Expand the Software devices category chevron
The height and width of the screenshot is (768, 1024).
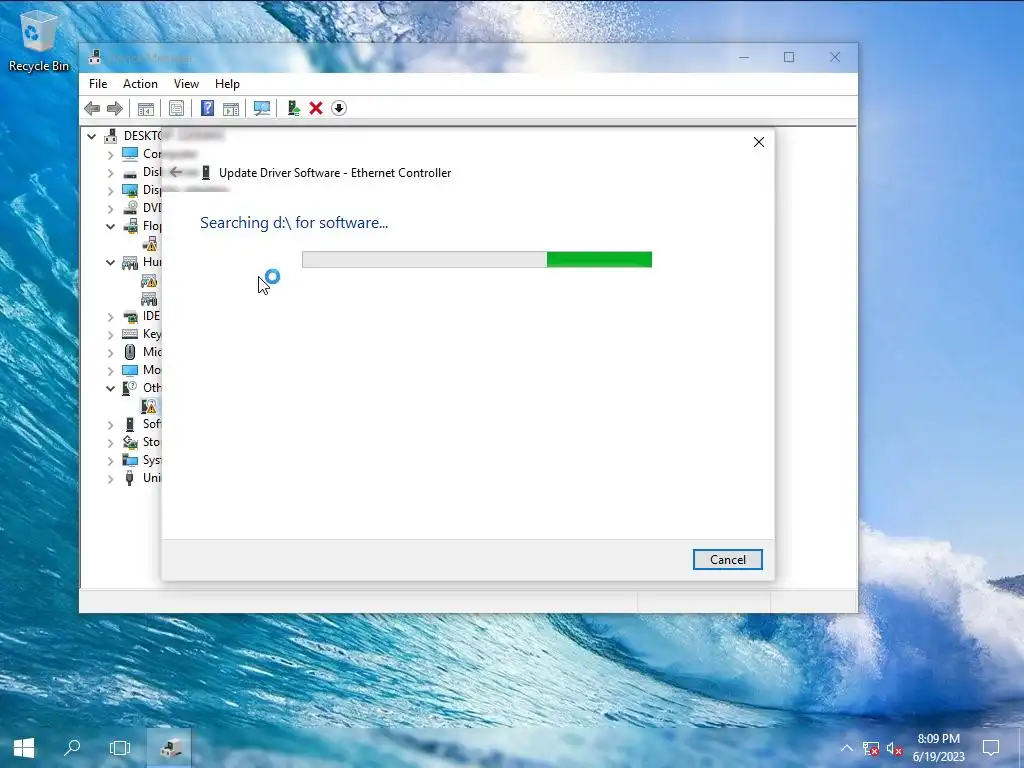coord(110,424)
